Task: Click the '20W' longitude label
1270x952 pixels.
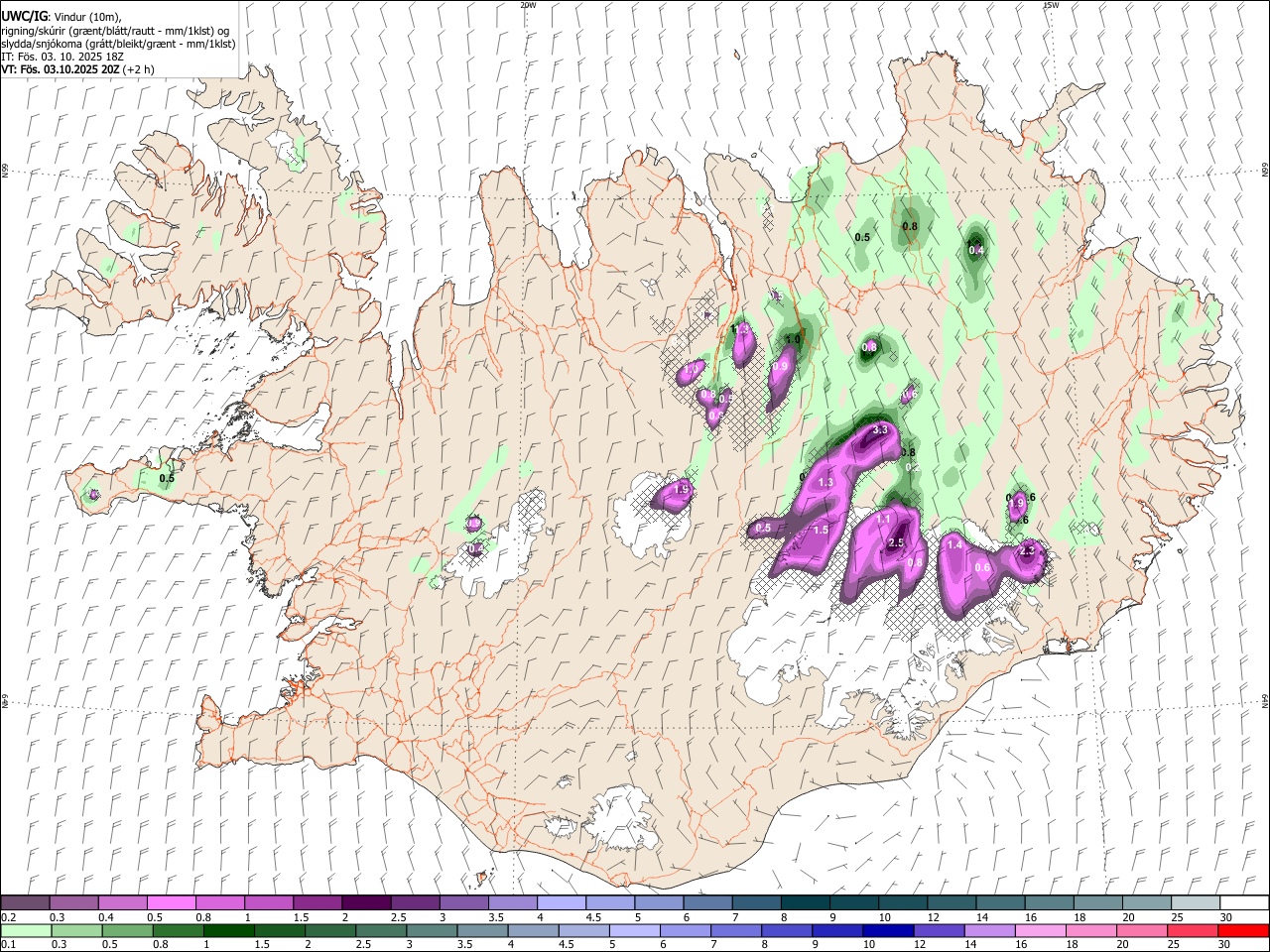Action: [528, 5]
